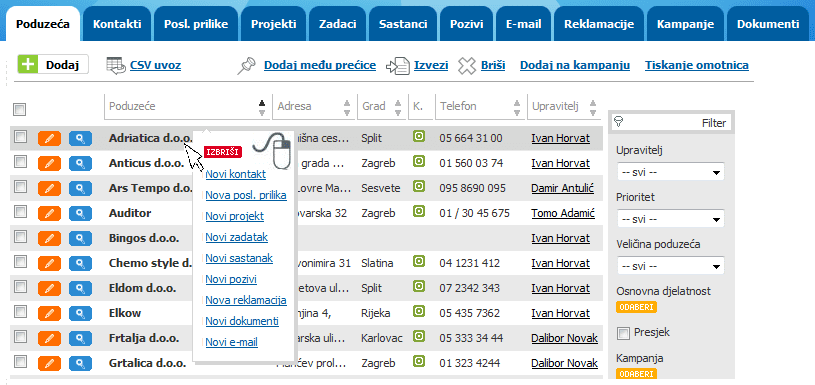This screenshot has height=385, width=815.
Task: Click the pushpin shortcut icon
Action: coord(247,66)
